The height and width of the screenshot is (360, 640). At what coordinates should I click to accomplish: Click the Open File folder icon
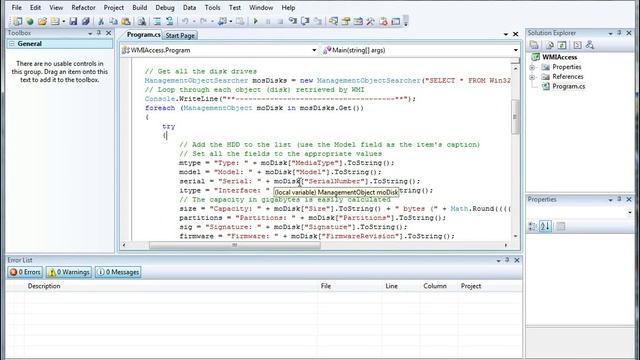(42, 21)
